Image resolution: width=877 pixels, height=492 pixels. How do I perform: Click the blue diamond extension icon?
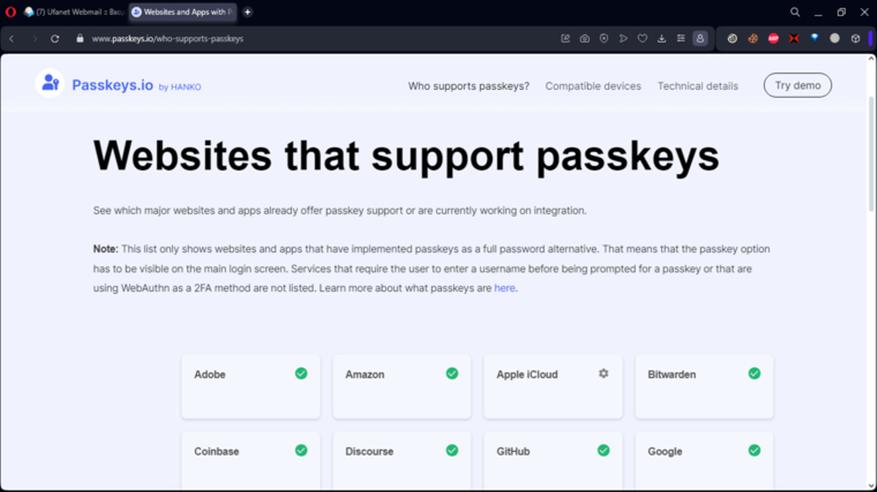814,37
